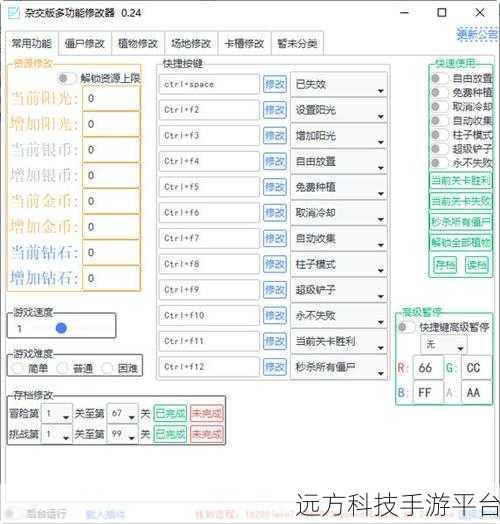Click the 存档 save button
The width and height of the screenshot is (500, 524).
click(445, 265)
